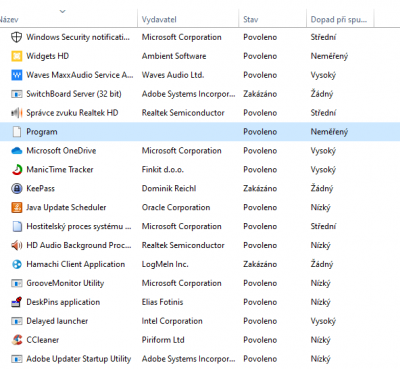Click the CCleaner icon
Screen dimensions: 400x369
tap(17, 340)
